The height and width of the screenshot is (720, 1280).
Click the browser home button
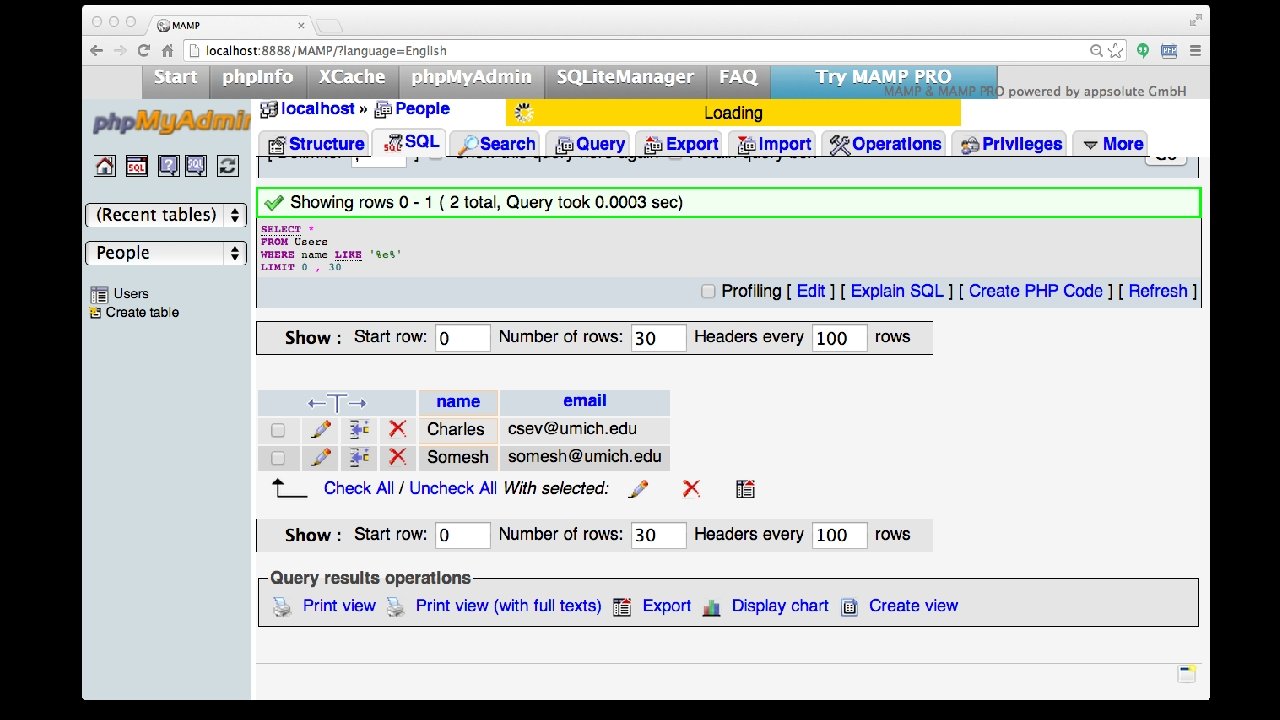(168, 50)
